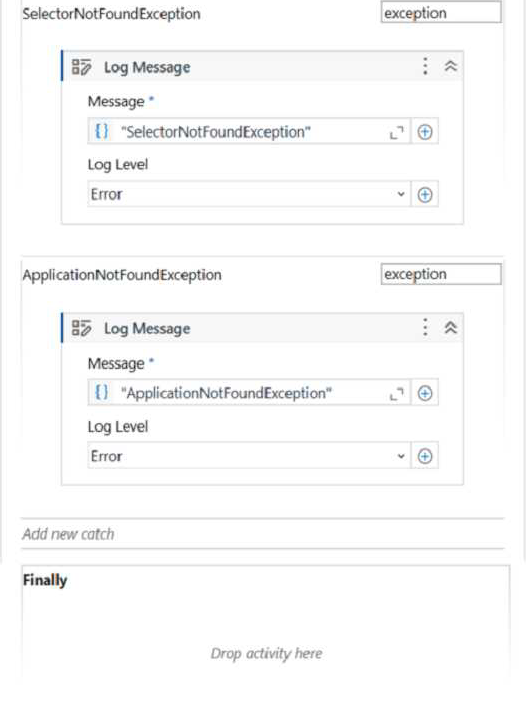The height and width of the screenshot is (705, 526).
Task: Click Add new catch
Action: [68, 534]
